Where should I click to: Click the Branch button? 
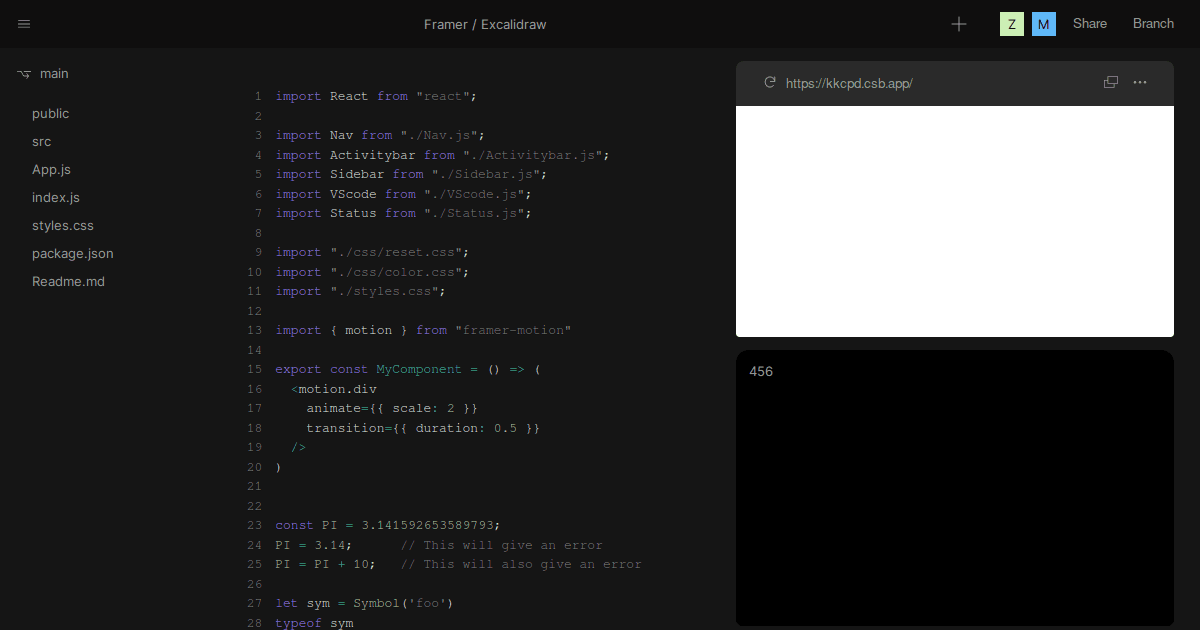pyautogui.click(x=1153, y=23)
